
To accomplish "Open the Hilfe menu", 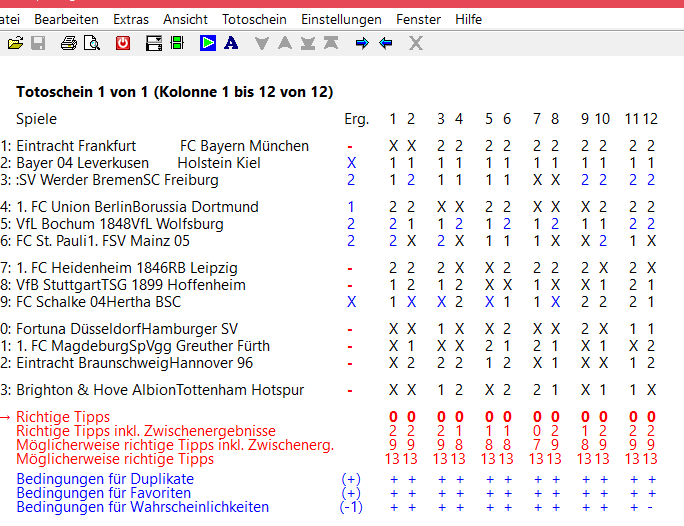I will [469, 19].
